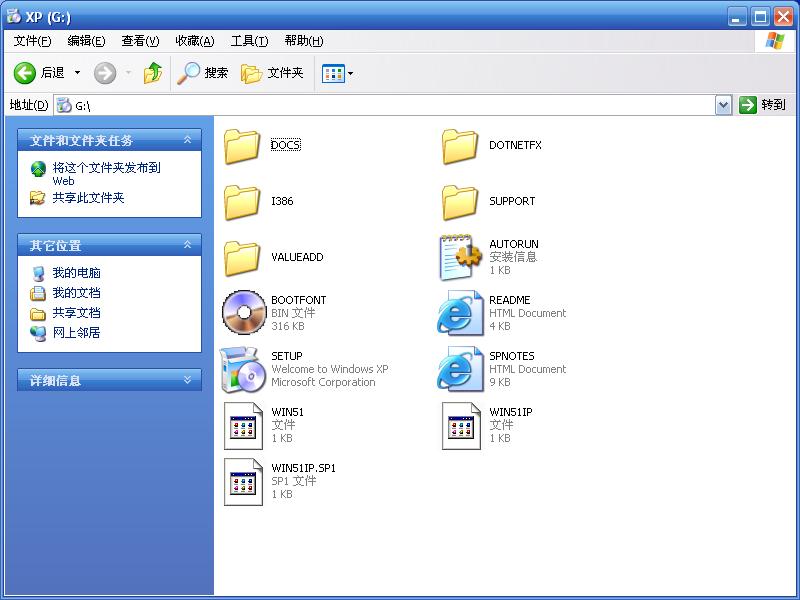Viewport: 800px width, 600px height.
Task: Collapse the 文件和文件夹任务 panel
Action: click(187, 140)
